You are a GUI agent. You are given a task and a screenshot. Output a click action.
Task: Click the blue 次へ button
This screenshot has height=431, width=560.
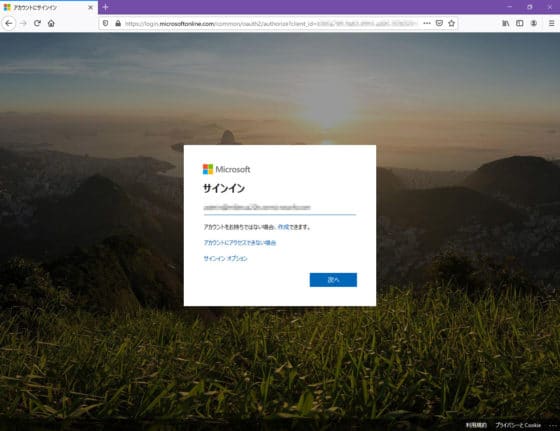coord(333,280)
